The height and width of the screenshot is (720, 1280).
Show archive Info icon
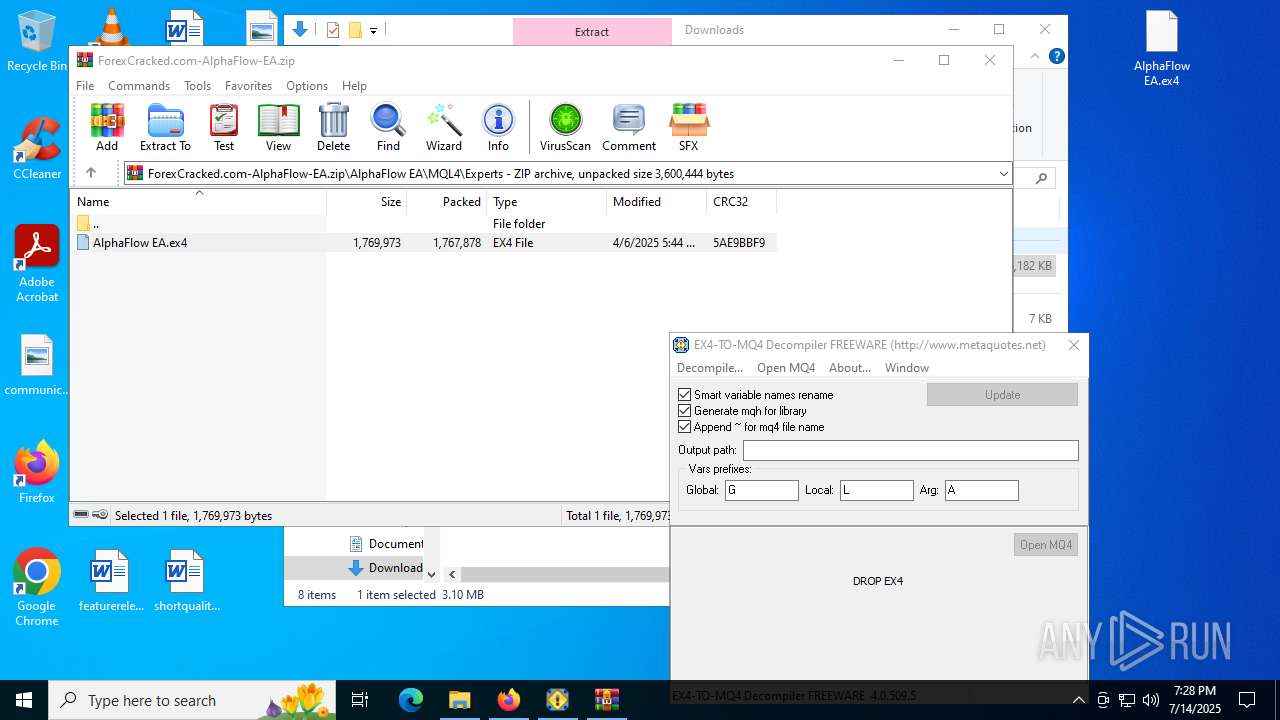pyautogui.click(x=498, y=127)
